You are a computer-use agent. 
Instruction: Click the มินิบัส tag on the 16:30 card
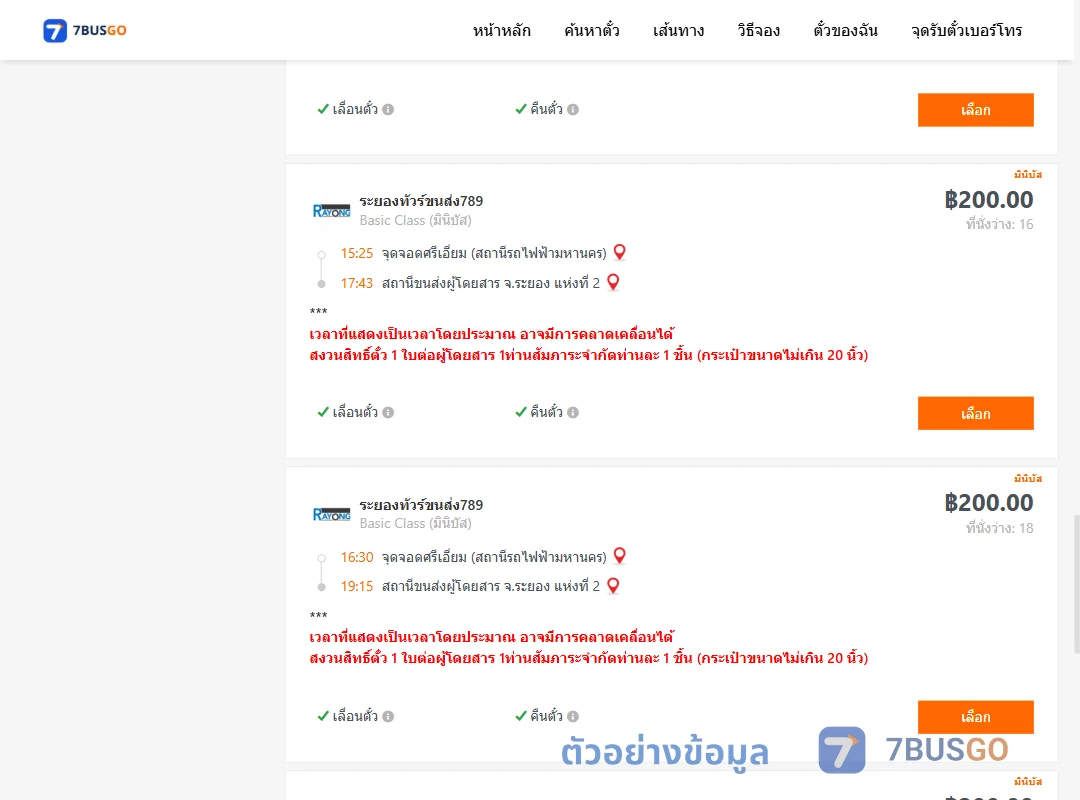pyautogui.click(x=1028, y=478)
